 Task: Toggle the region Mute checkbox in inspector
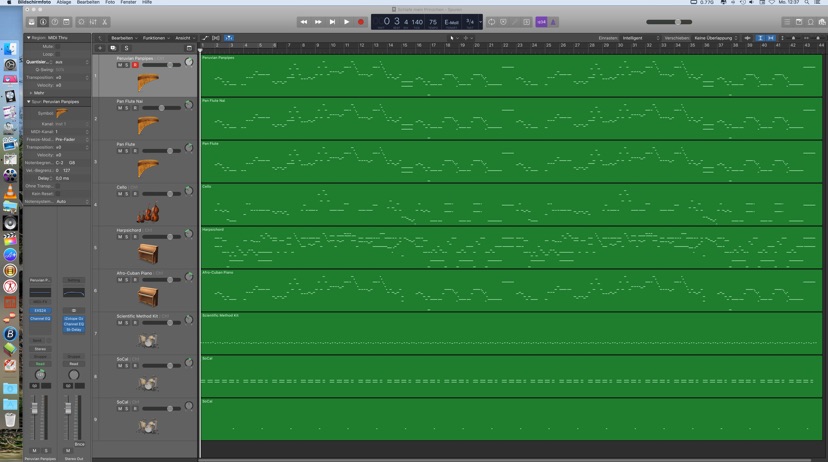tap(58, 46)
